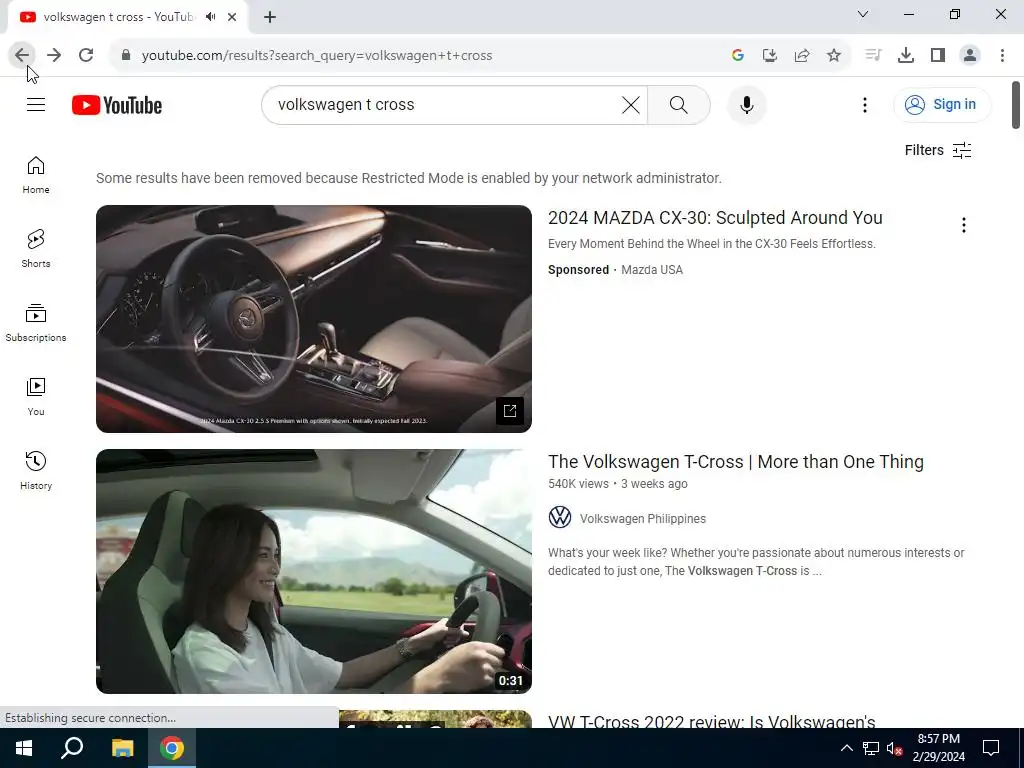This screenshot has height=768, width=1024.
Task: Reload the page with refresh icon
Action: pos(86,56)
